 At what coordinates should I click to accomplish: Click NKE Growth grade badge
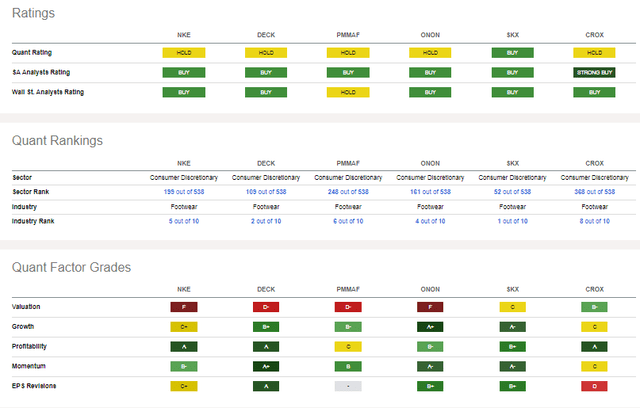coord(184,327)
